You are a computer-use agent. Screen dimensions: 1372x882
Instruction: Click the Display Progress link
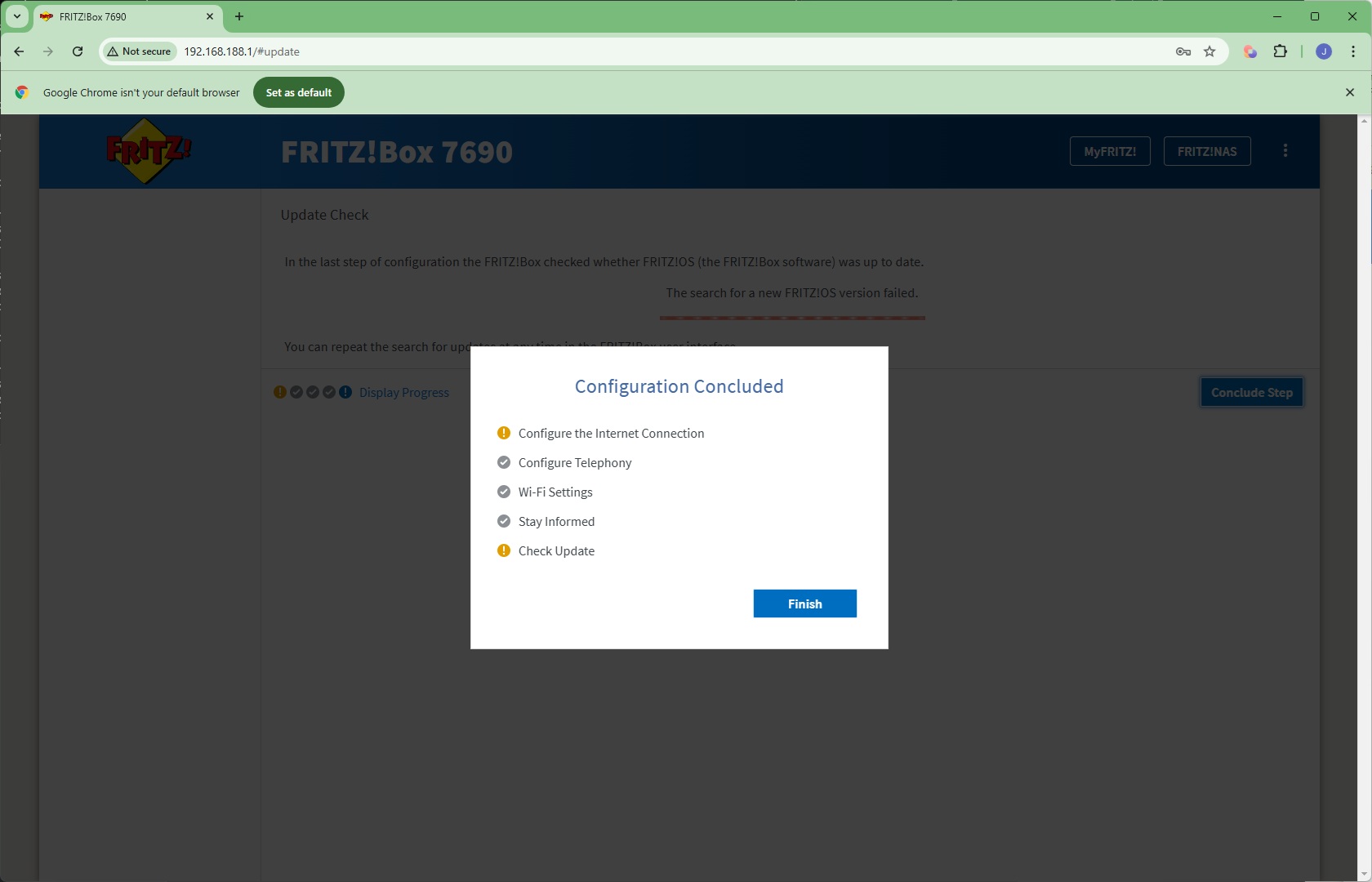click(x=404, y=393)
